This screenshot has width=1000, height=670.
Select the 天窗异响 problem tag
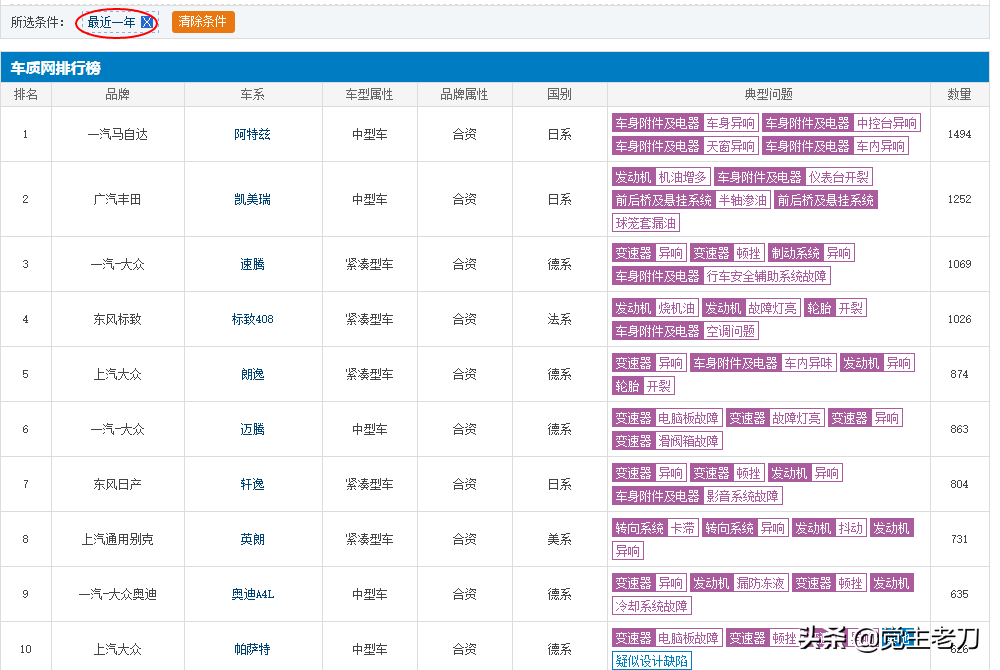(730, 146)
